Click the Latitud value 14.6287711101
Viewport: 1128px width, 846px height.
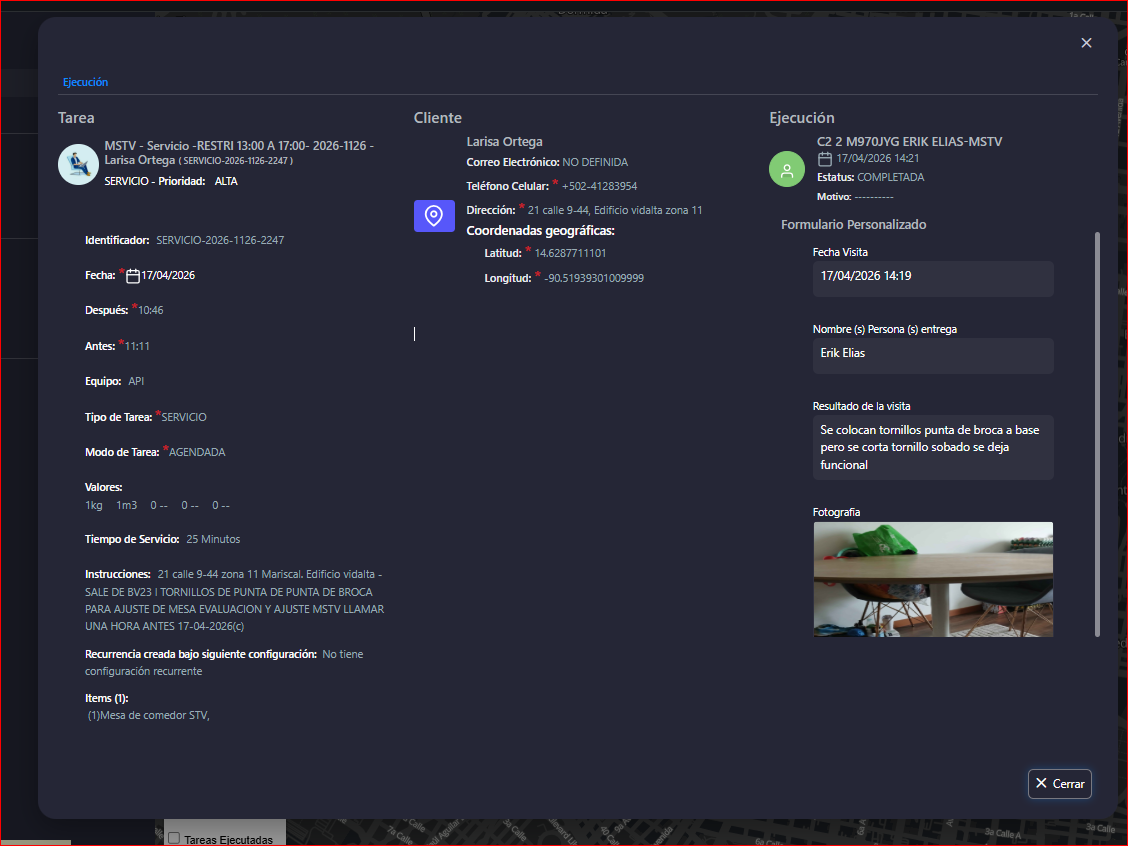570,254
